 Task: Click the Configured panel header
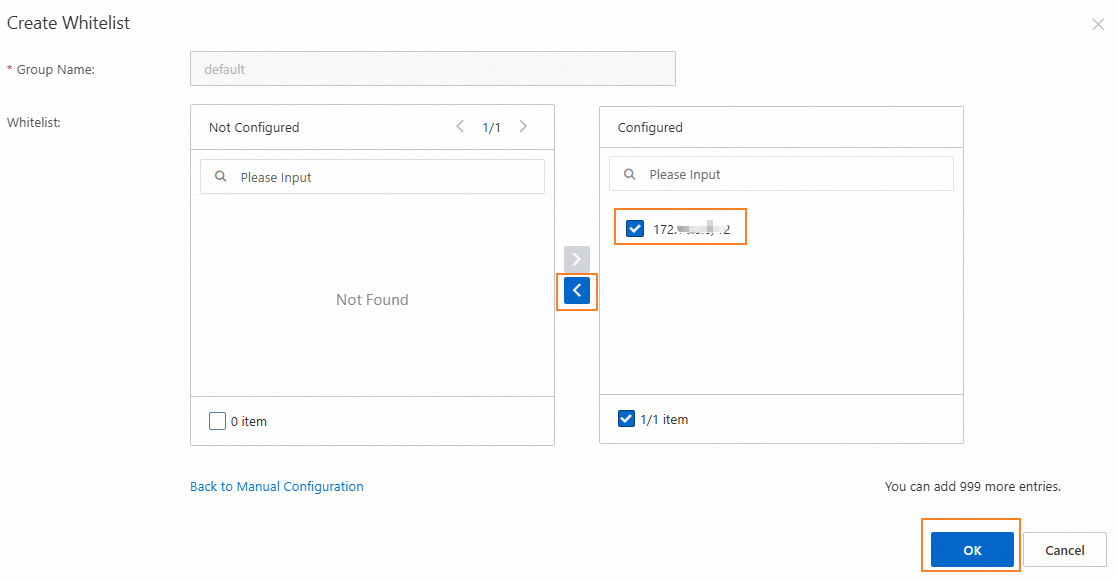650,127
